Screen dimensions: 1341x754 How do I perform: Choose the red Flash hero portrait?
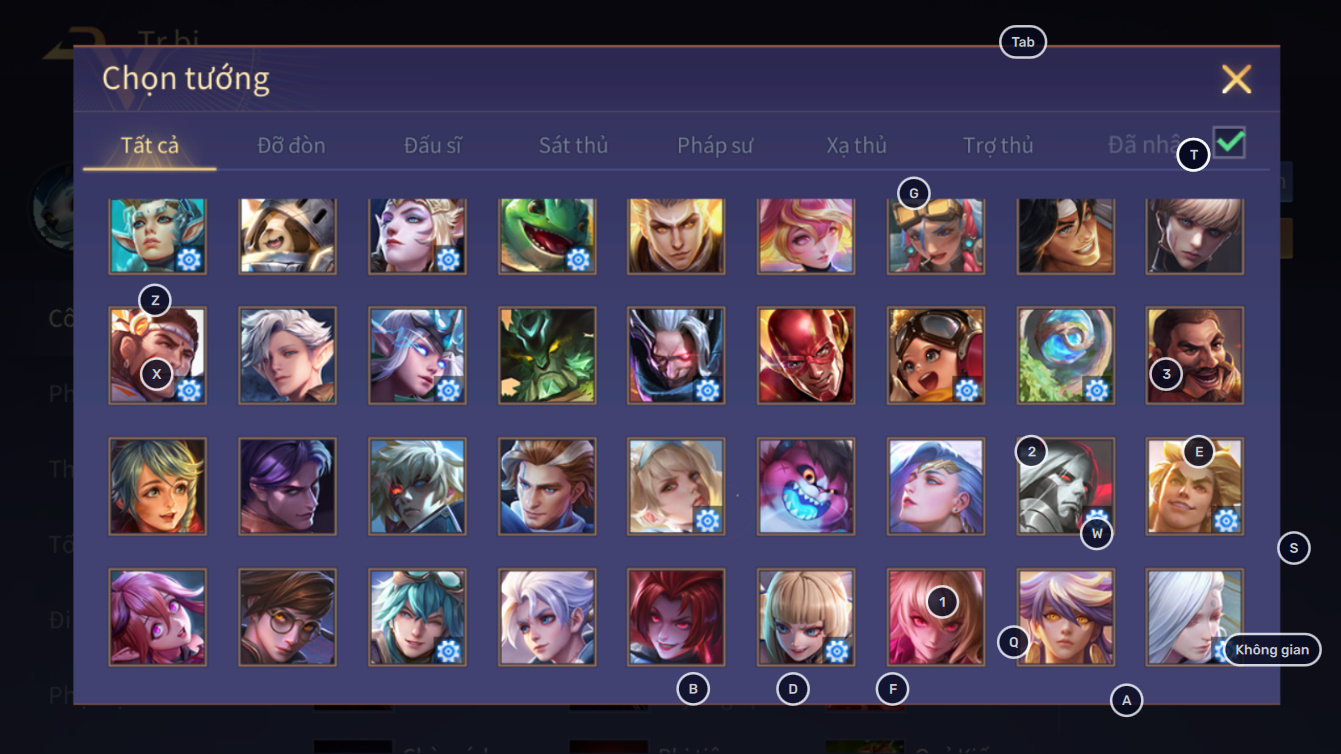(806, 355)
